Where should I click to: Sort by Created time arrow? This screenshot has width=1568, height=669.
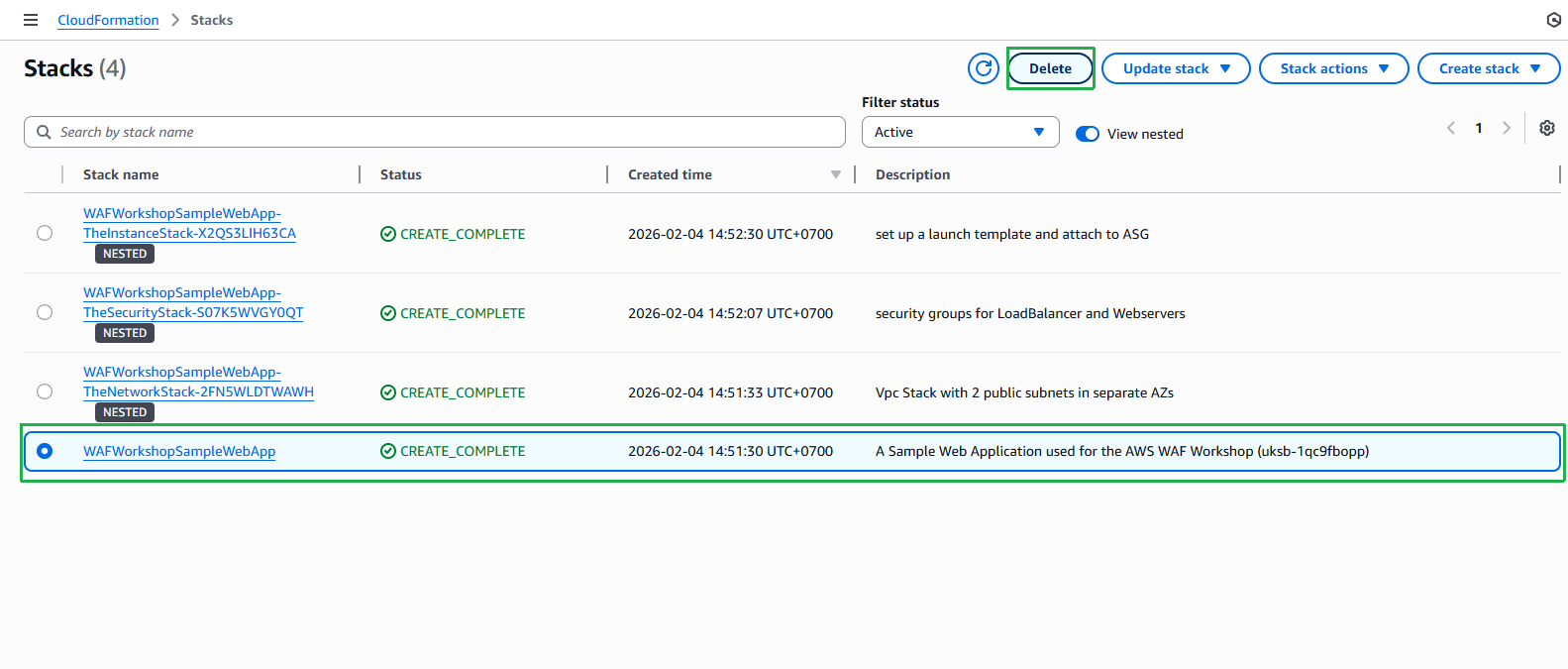[x=836, y=174]
